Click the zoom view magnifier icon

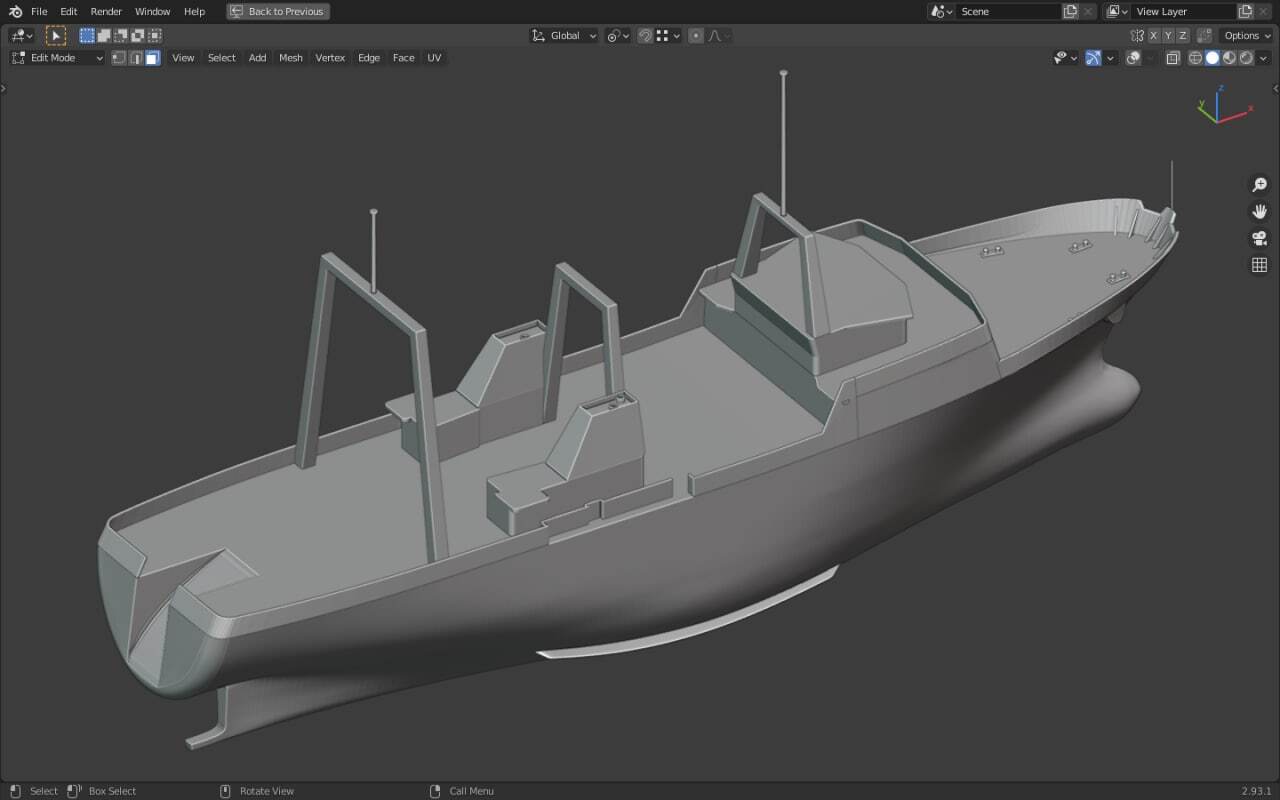[x=1259, y=185]
